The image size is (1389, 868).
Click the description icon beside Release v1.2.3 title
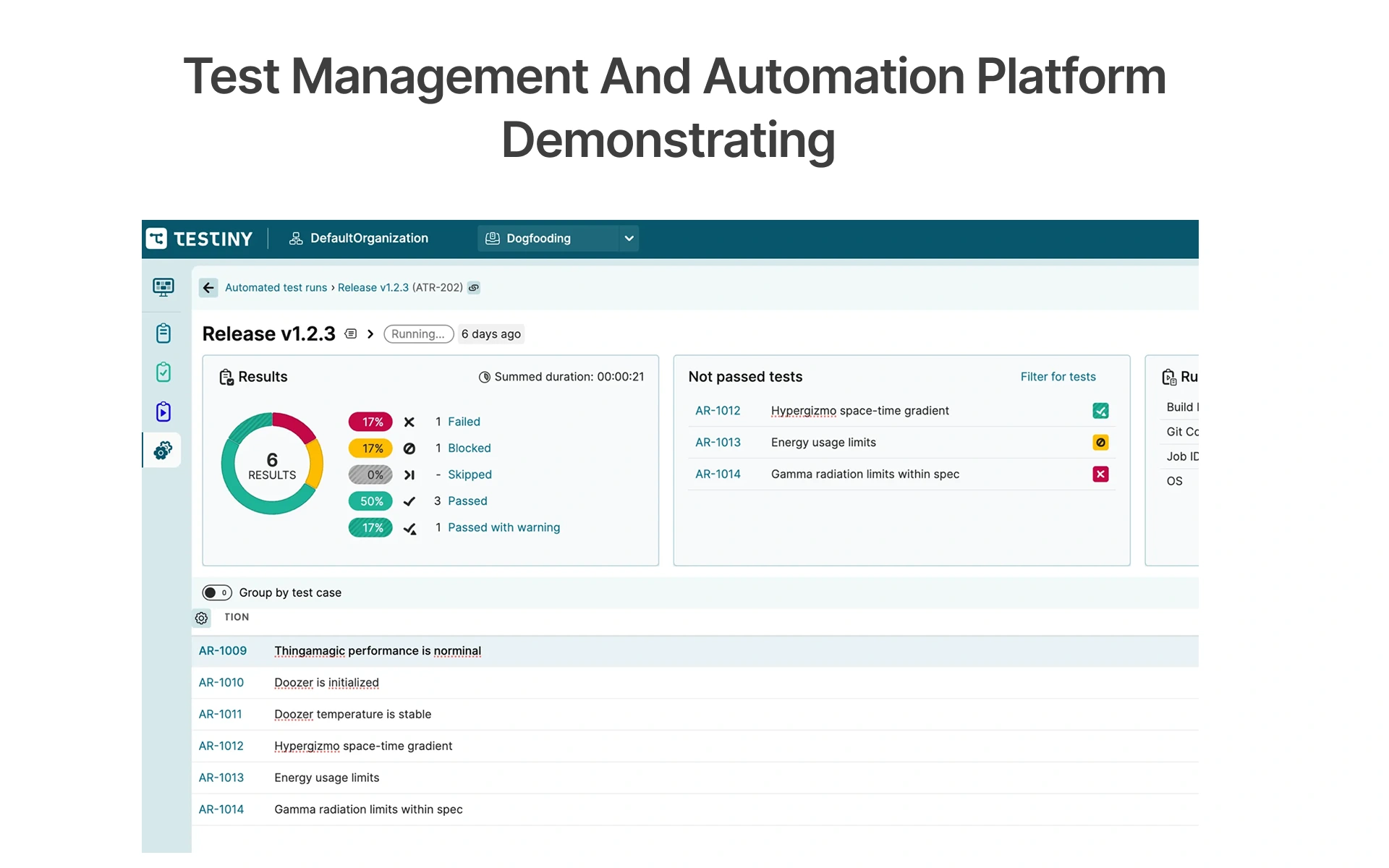point(351,334)
